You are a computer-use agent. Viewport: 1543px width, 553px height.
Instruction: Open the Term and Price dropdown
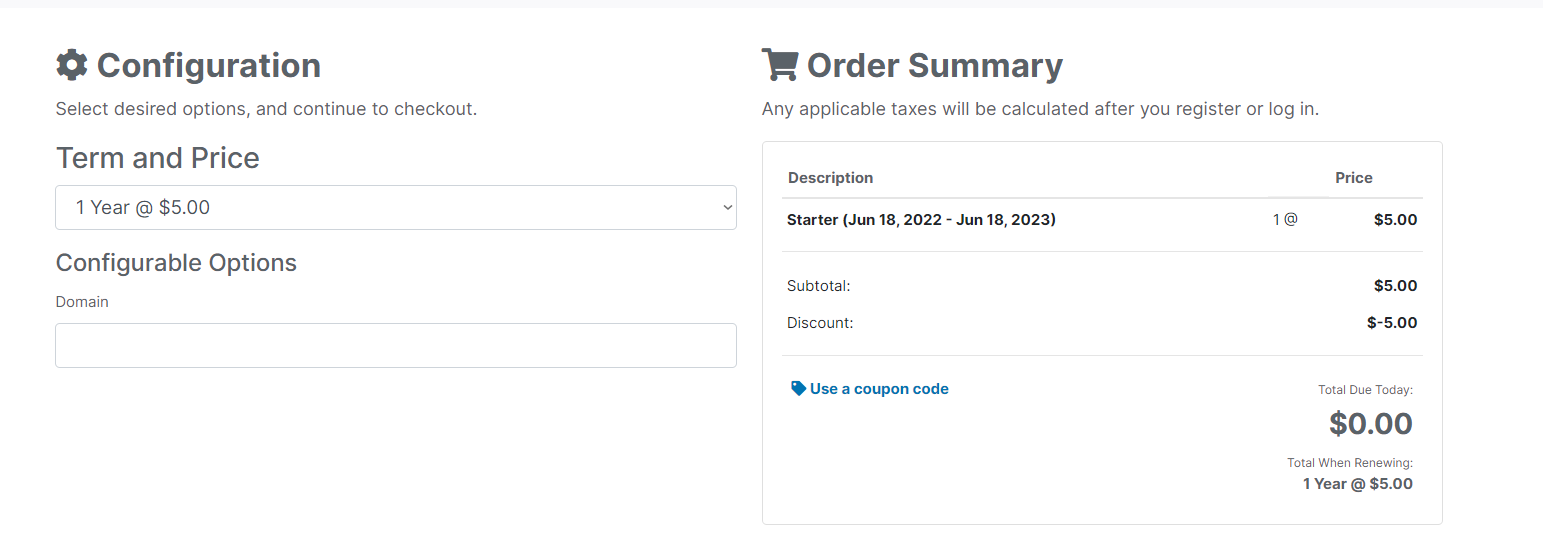[x=395, y=207]
